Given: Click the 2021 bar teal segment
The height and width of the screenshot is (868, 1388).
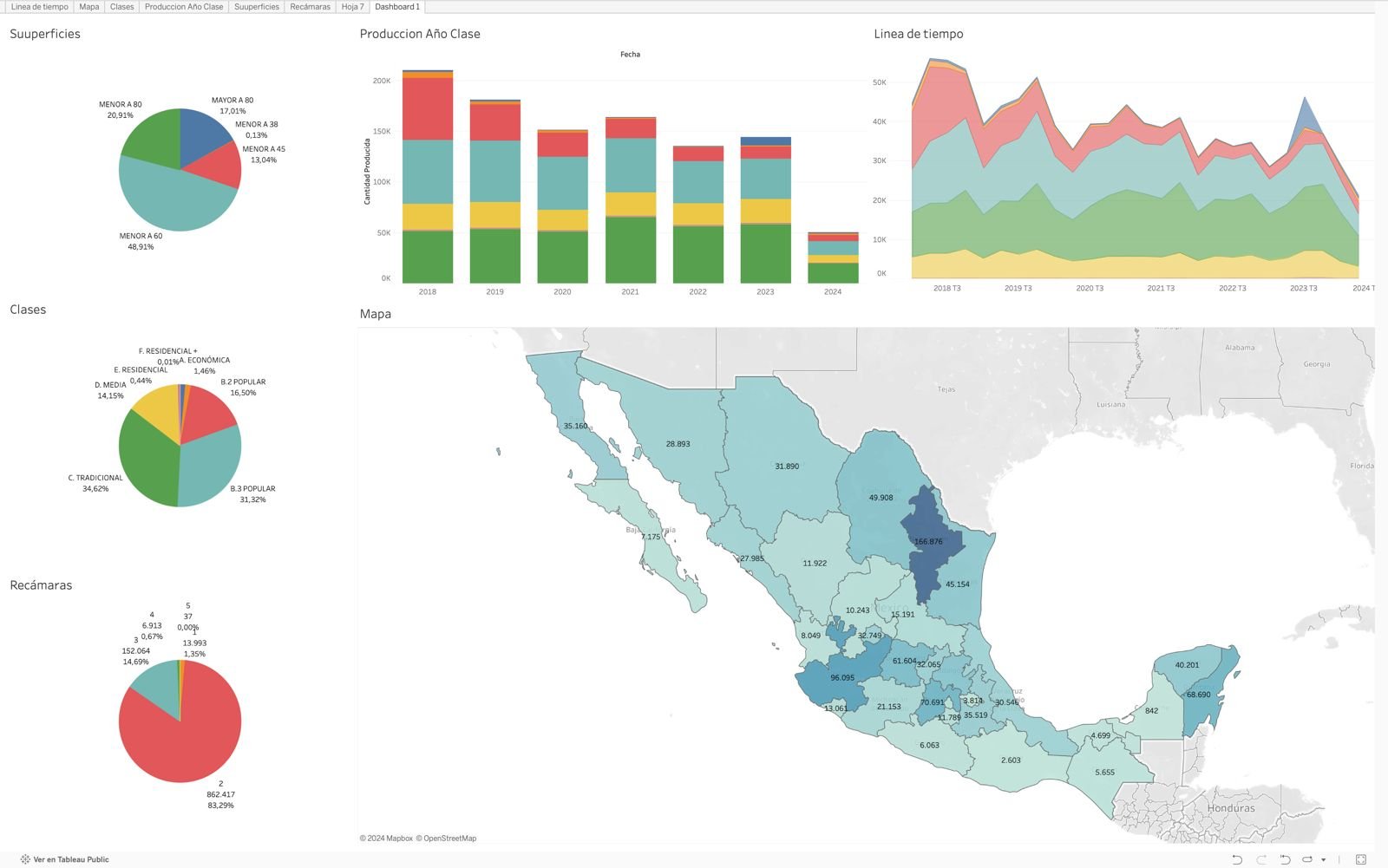Looking at the screenshot, I should coord(631,165).
